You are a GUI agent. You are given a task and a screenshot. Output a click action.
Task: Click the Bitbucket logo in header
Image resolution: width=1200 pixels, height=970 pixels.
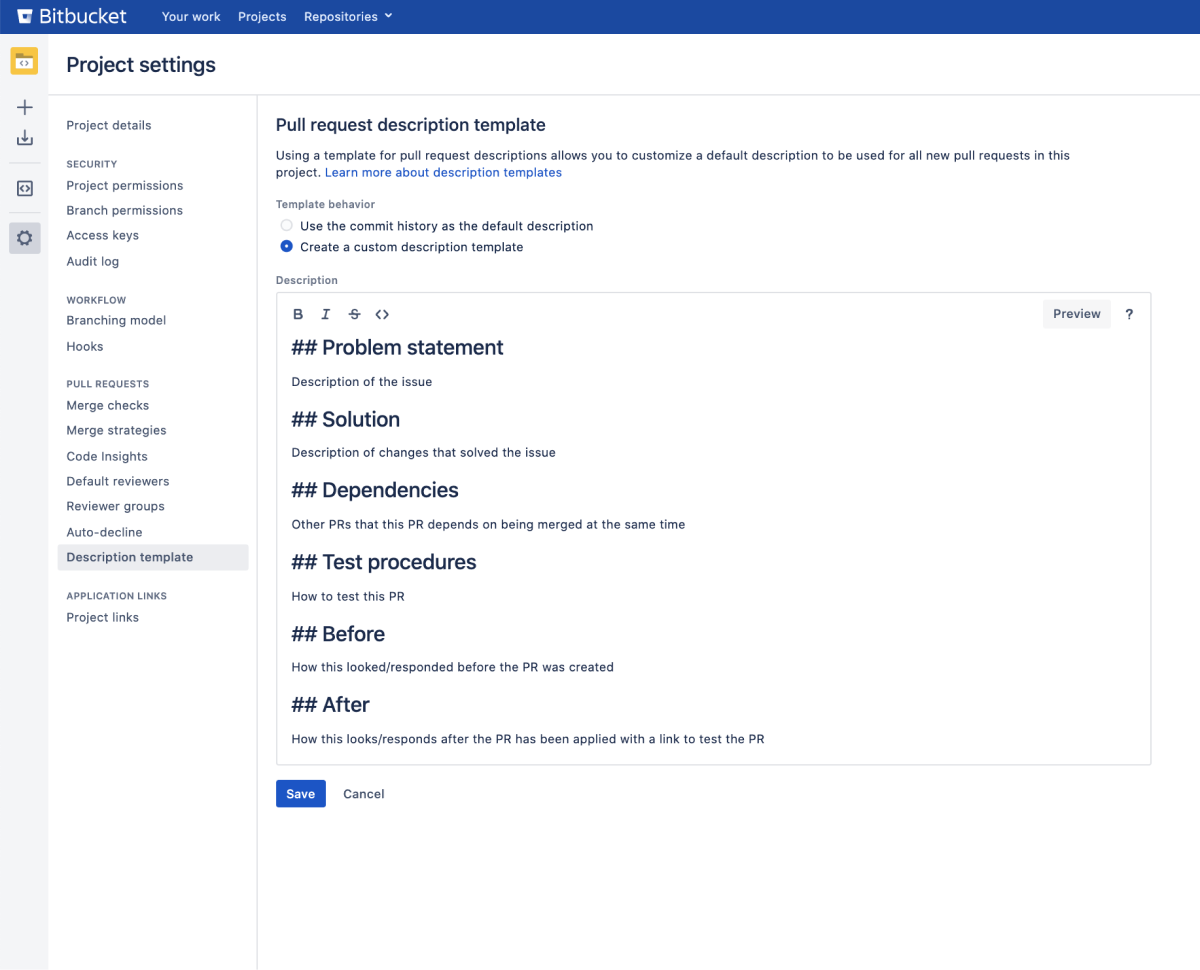[70, 16]
